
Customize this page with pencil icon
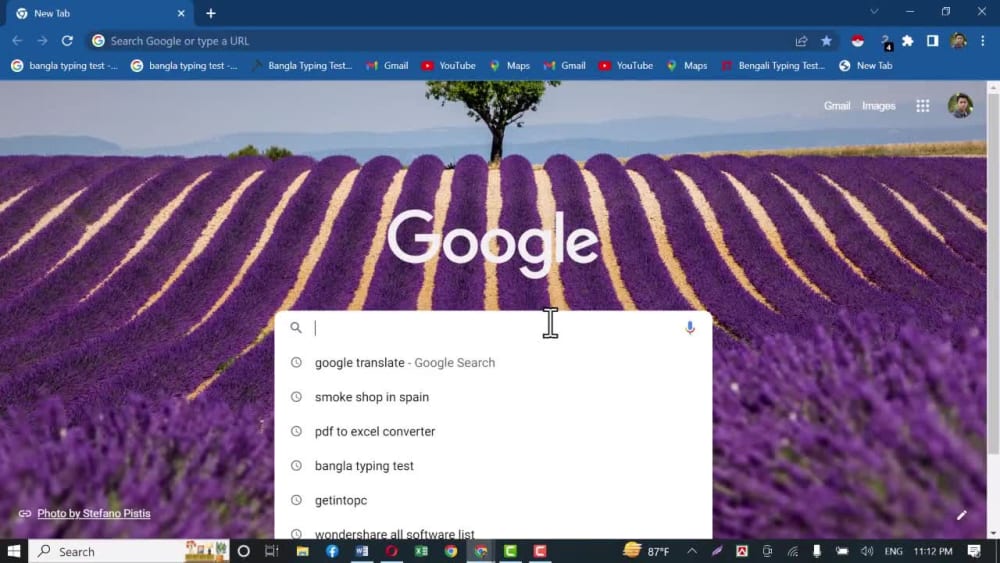[962, 515]
